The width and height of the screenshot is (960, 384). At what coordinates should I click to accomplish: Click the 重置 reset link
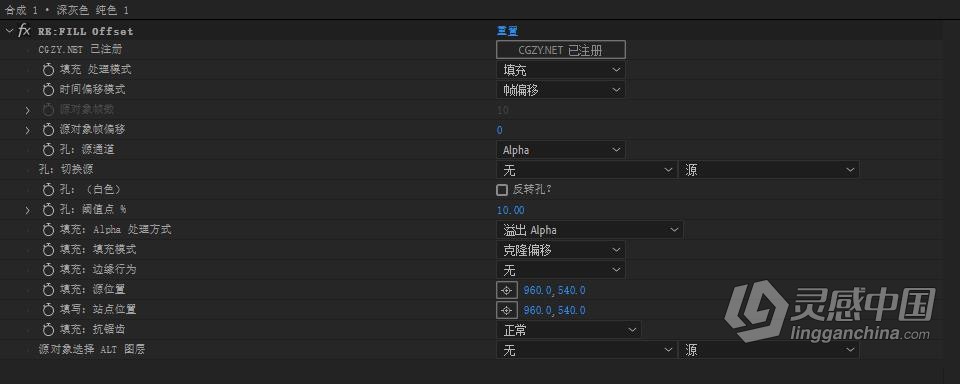tap(507, 31)
